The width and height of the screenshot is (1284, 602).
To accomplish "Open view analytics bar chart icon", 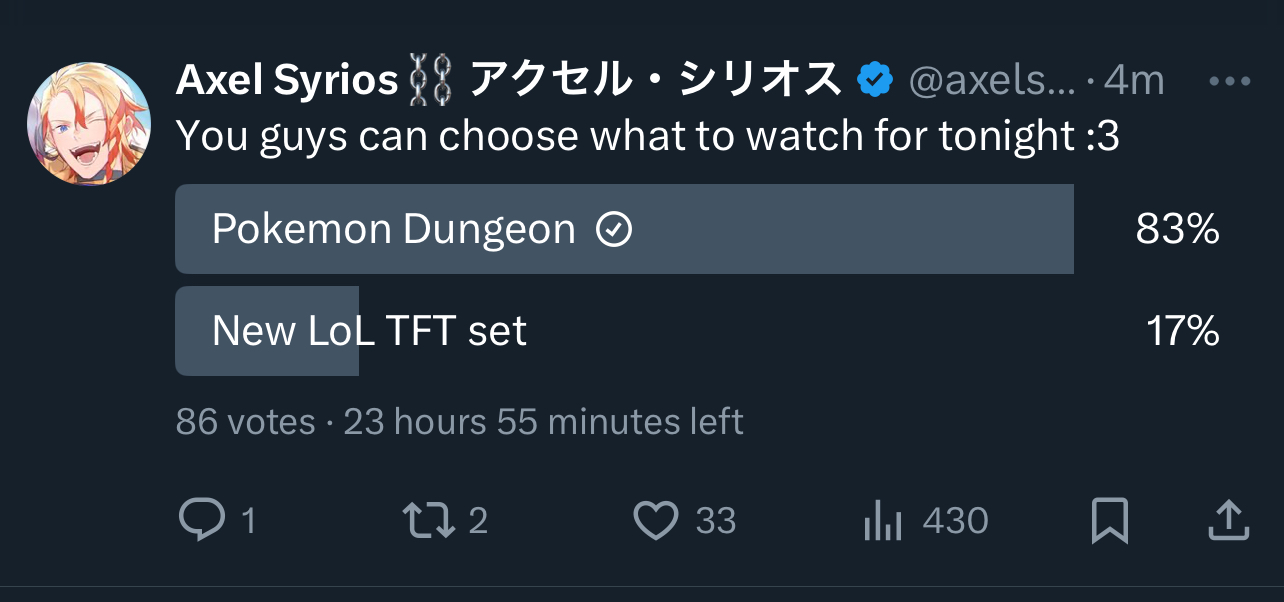I will click(x=883, y=521).
